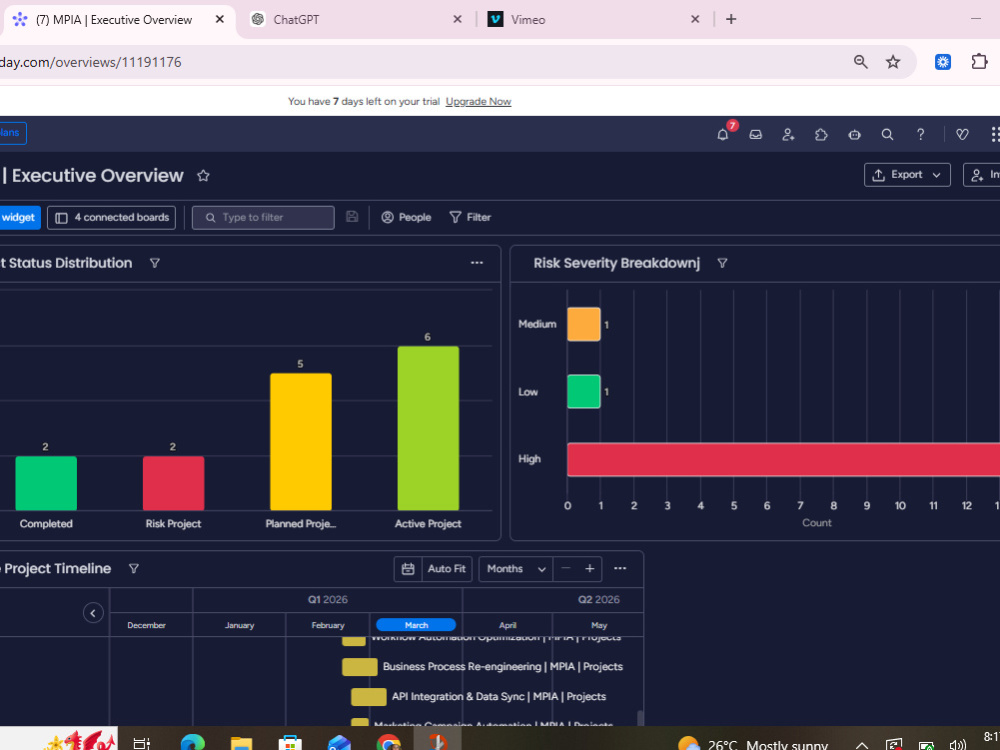This screenshot has height=750, width=1000.
Task: Open the apps puzzle-piece icon in header
Action: 821,135
